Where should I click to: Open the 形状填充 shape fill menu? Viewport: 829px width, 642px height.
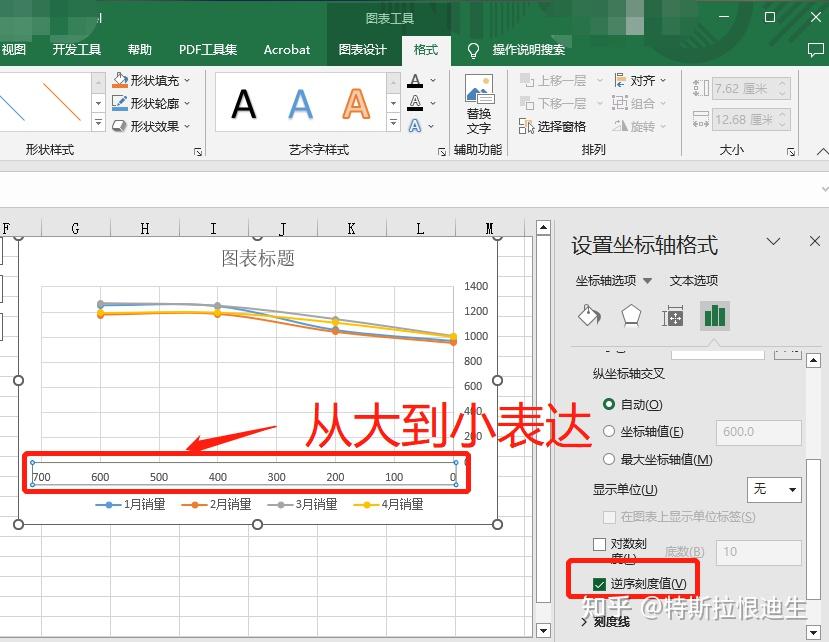151,80
